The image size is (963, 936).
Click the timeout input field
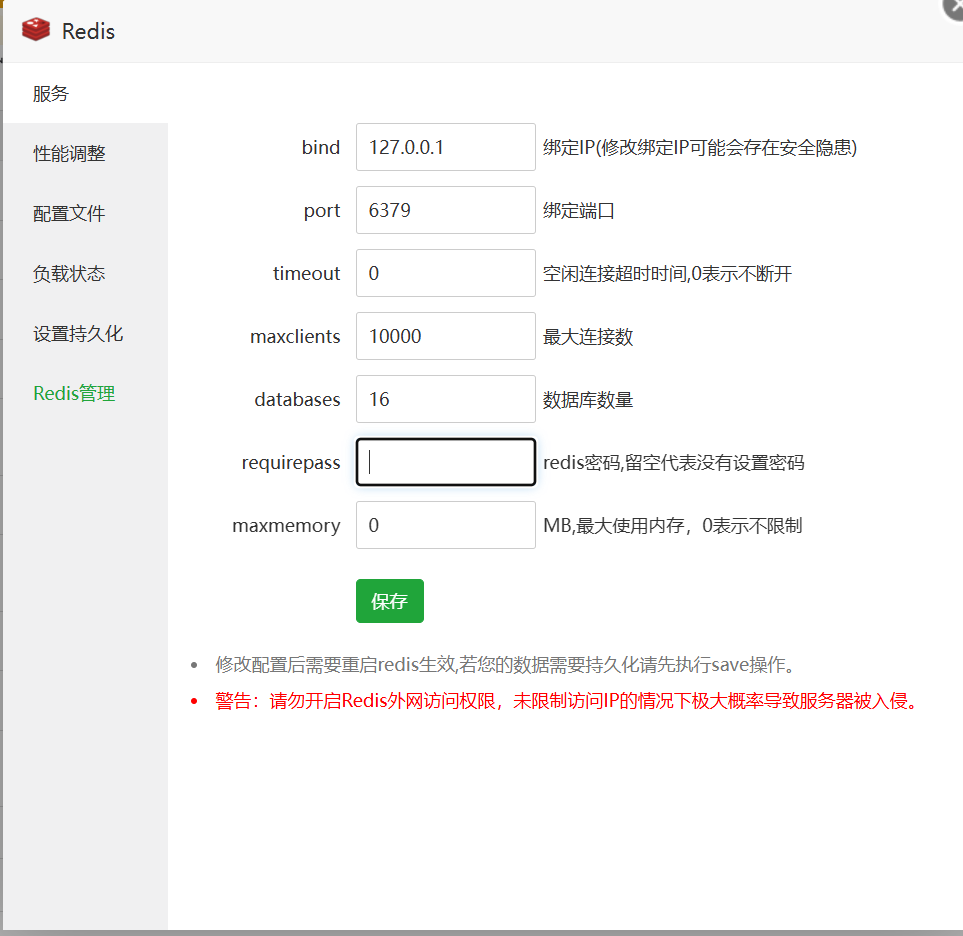[446, 273]
